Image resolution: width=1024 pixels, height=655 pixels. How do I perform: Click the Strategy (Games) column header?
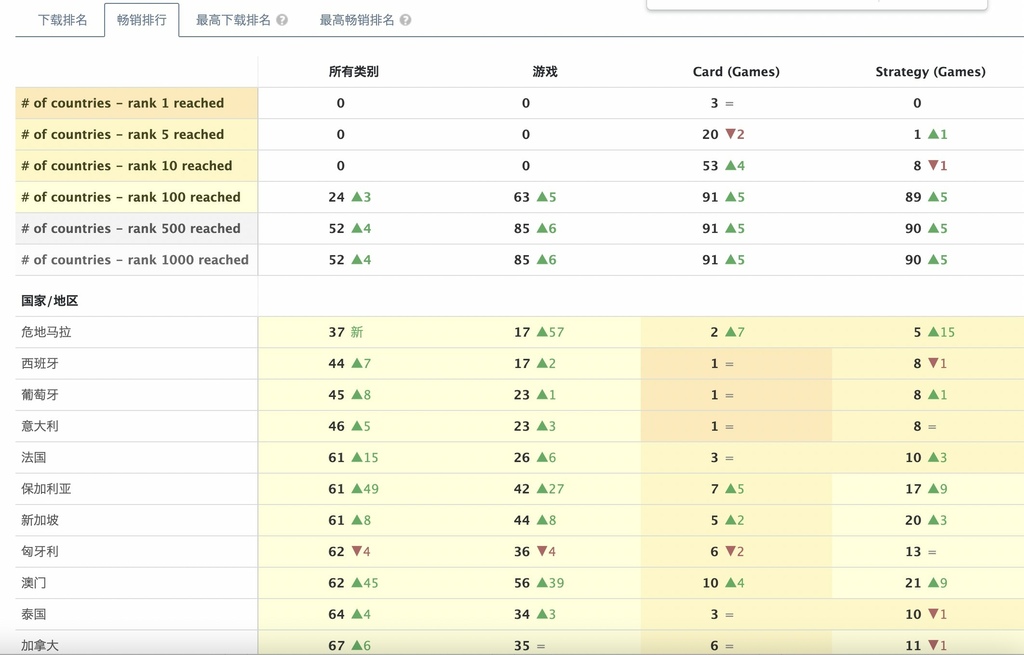click(x=930, y=72)
